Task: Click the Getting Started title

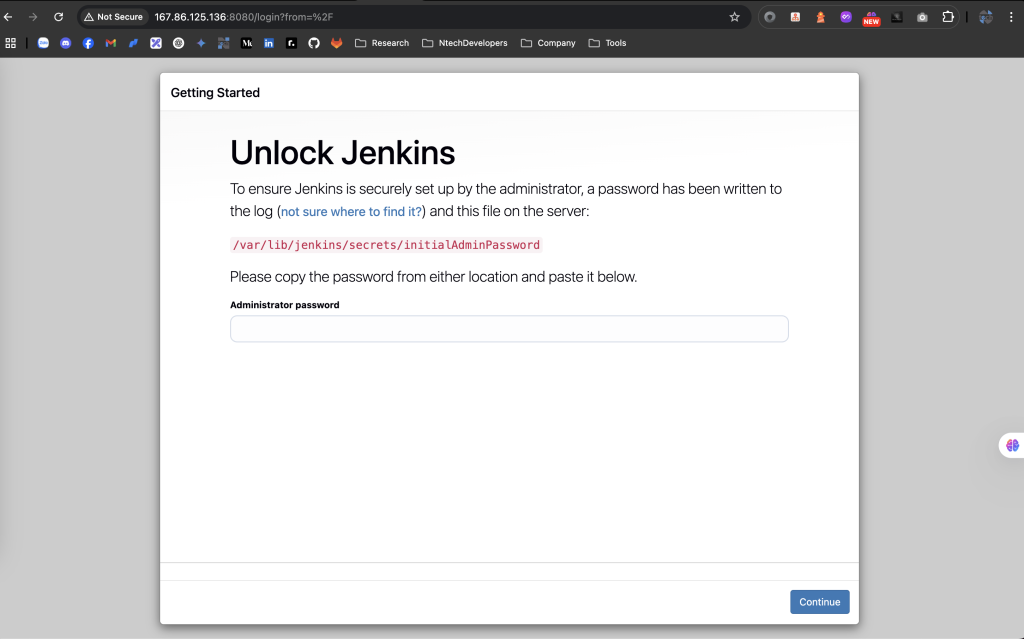Action: click(215, 93)
